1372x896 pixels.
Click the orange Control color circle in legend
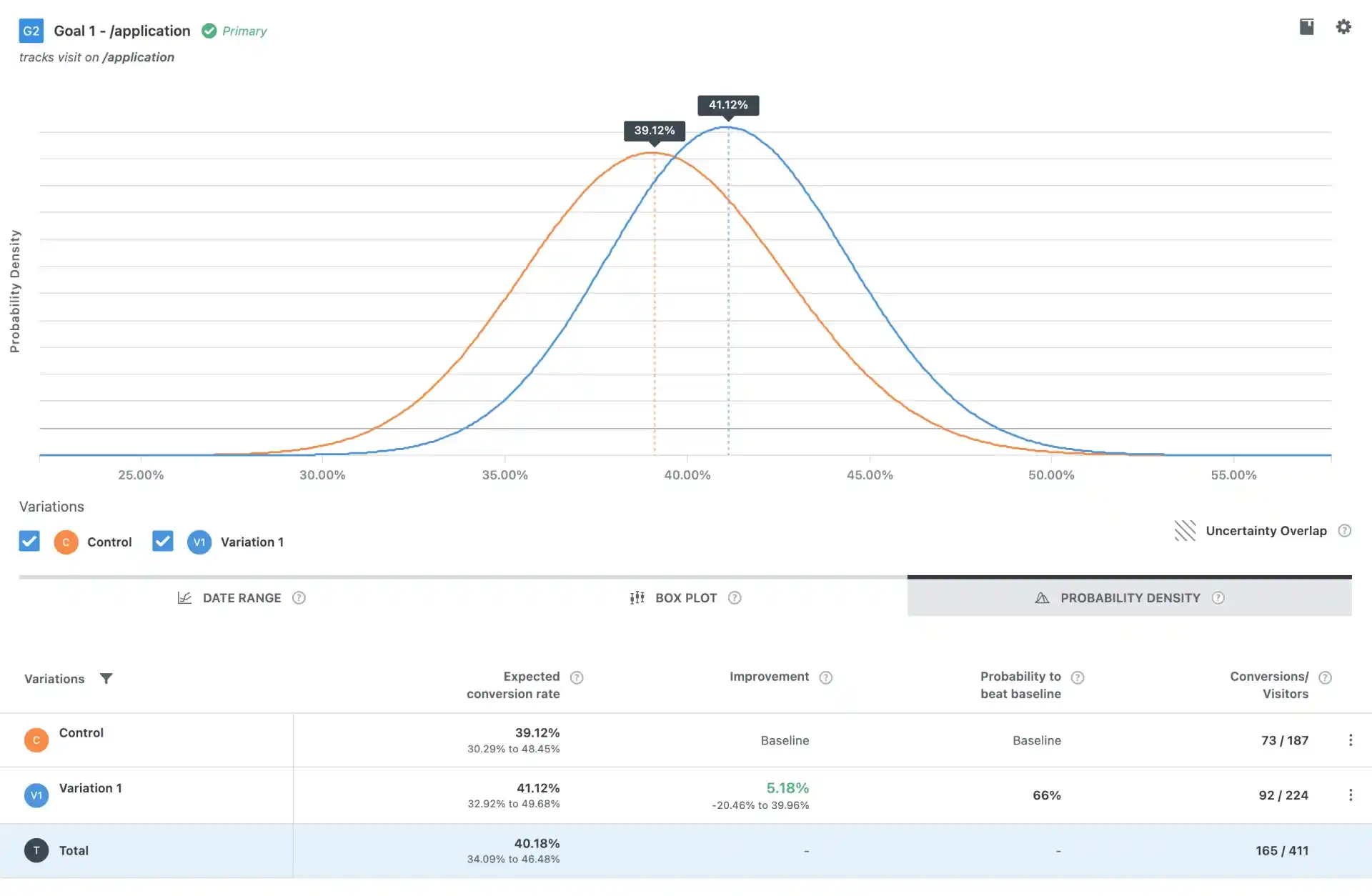(x=66, y=542)
